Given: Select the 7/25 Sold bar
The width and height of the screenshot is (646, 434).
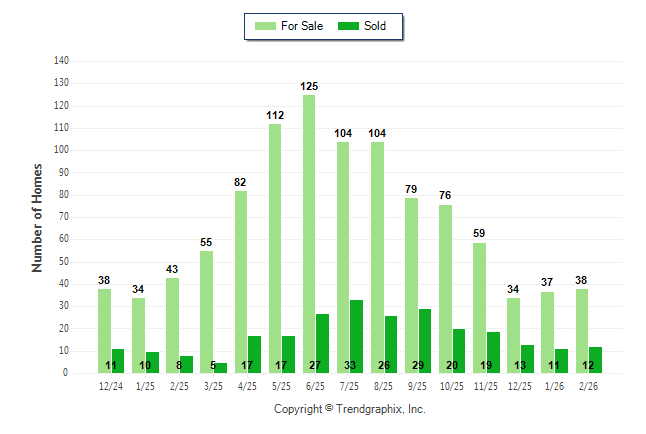Looking at the screenshot, I should [357, 336].
